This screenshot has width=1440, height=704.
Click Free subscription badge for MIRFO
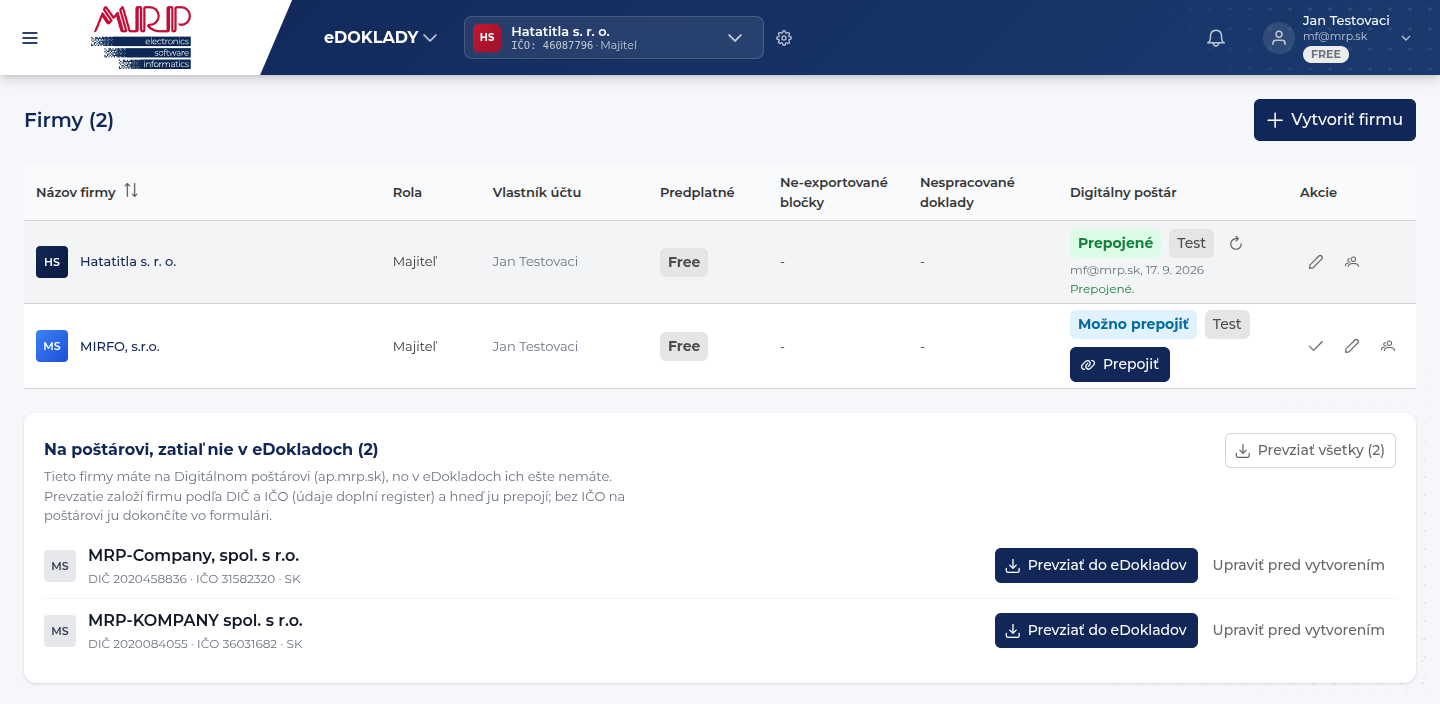(684, 346)
